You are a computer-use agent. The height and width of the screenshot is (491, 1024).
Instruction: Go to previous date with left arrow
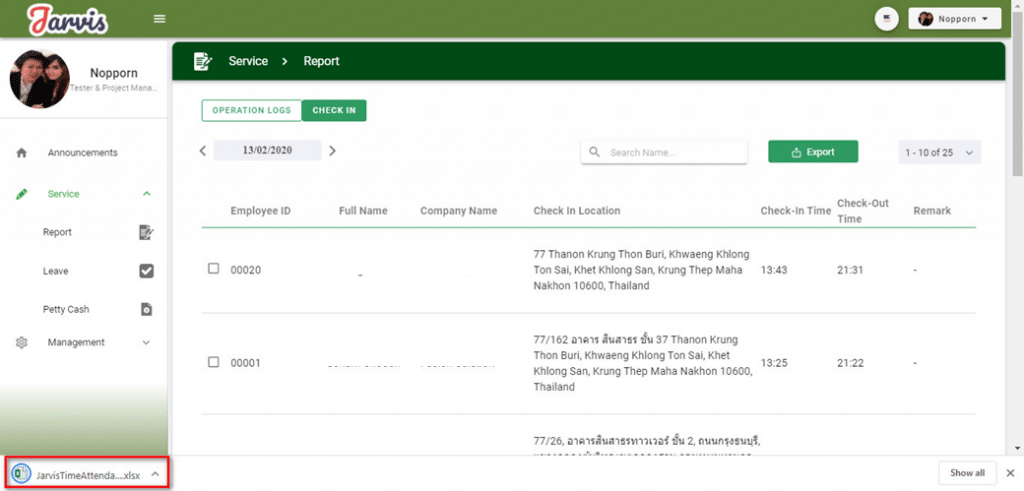pyautogui.click(x=203, y=151)
